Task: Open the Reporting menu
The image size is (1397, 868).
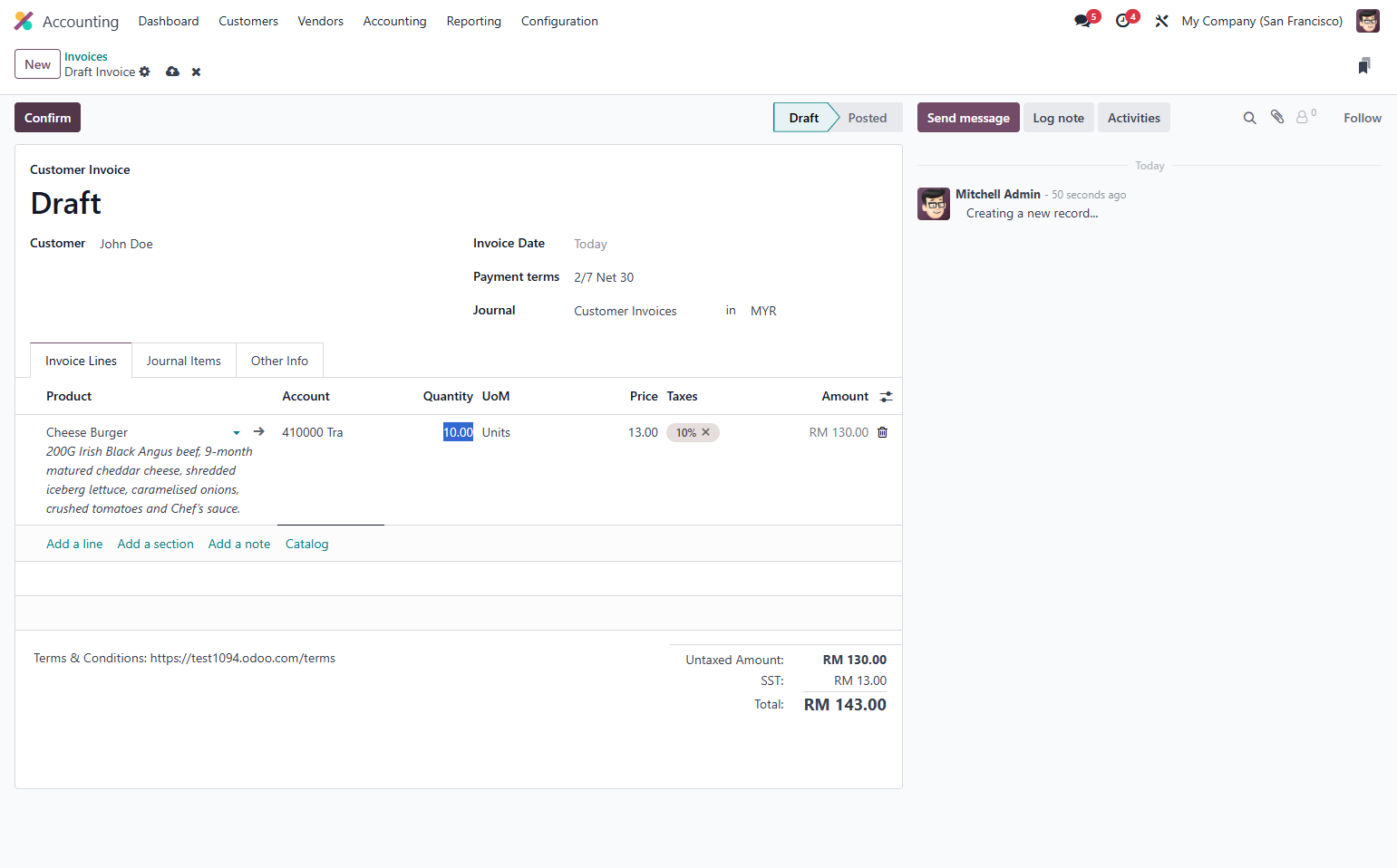Action: 474,21
